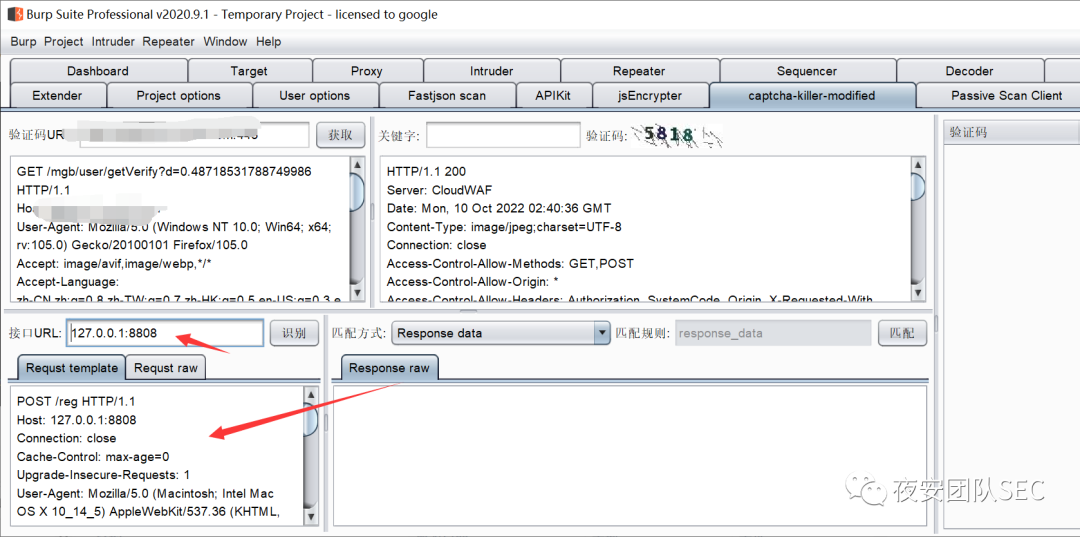
Task: Open the Burp menu
Action: pyautogui.click(x=23, y=41)
